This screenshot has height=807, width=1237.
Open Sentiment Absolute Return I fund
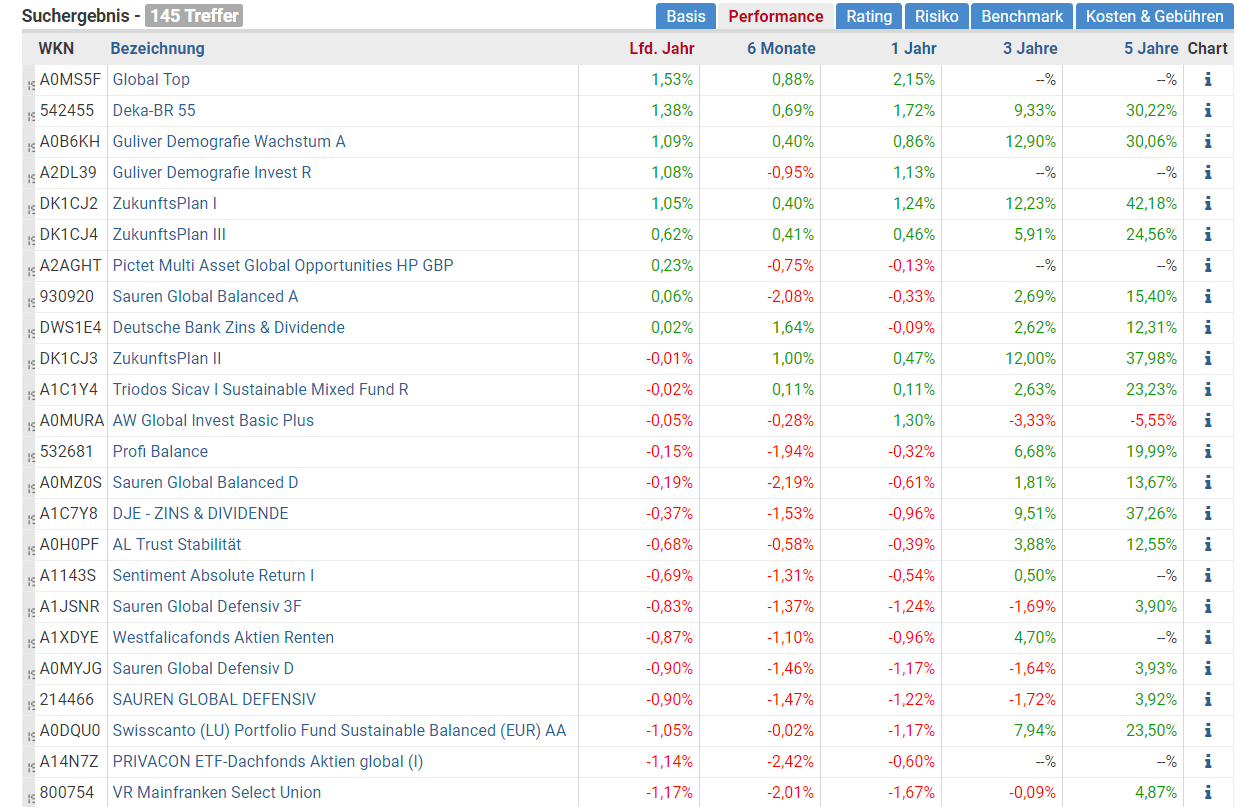pyautogui.click(x=213, y=576)
